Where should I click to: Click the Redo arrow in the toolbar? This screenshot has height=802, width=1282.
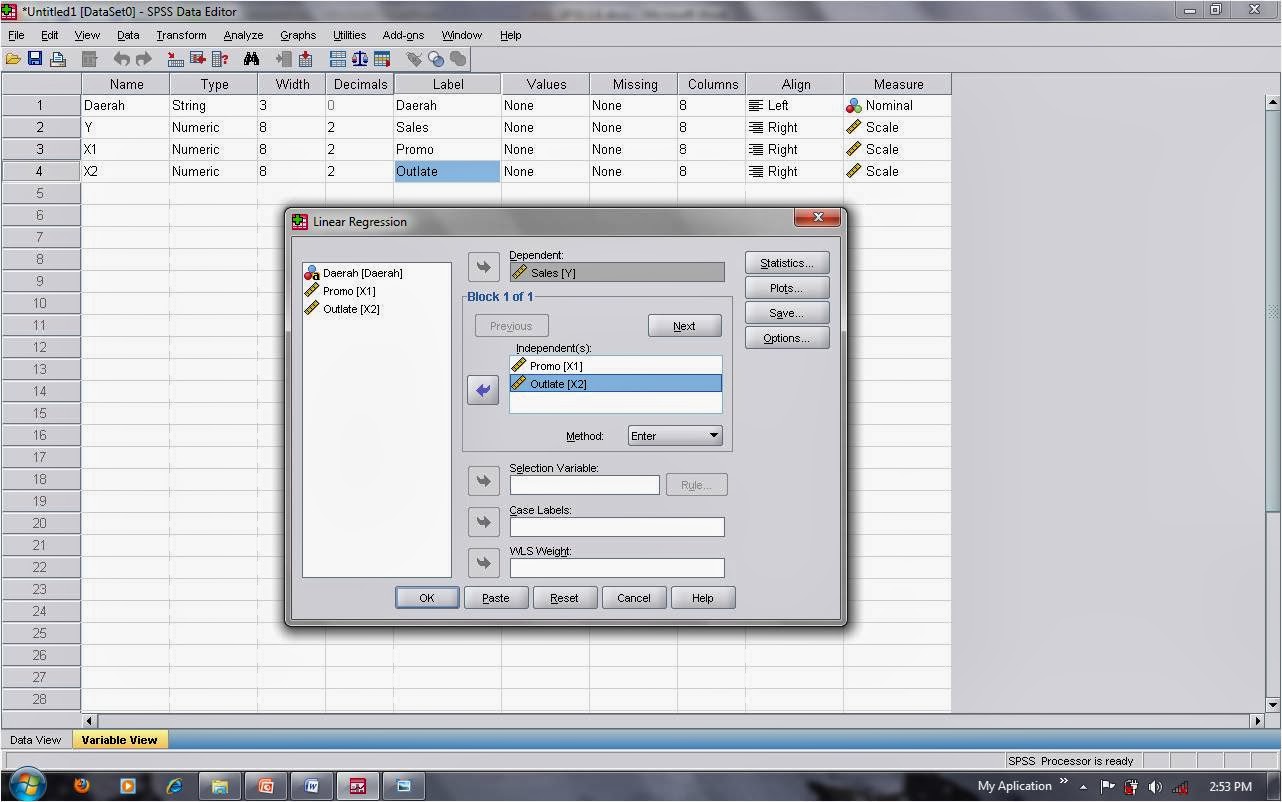coord(143,60)
